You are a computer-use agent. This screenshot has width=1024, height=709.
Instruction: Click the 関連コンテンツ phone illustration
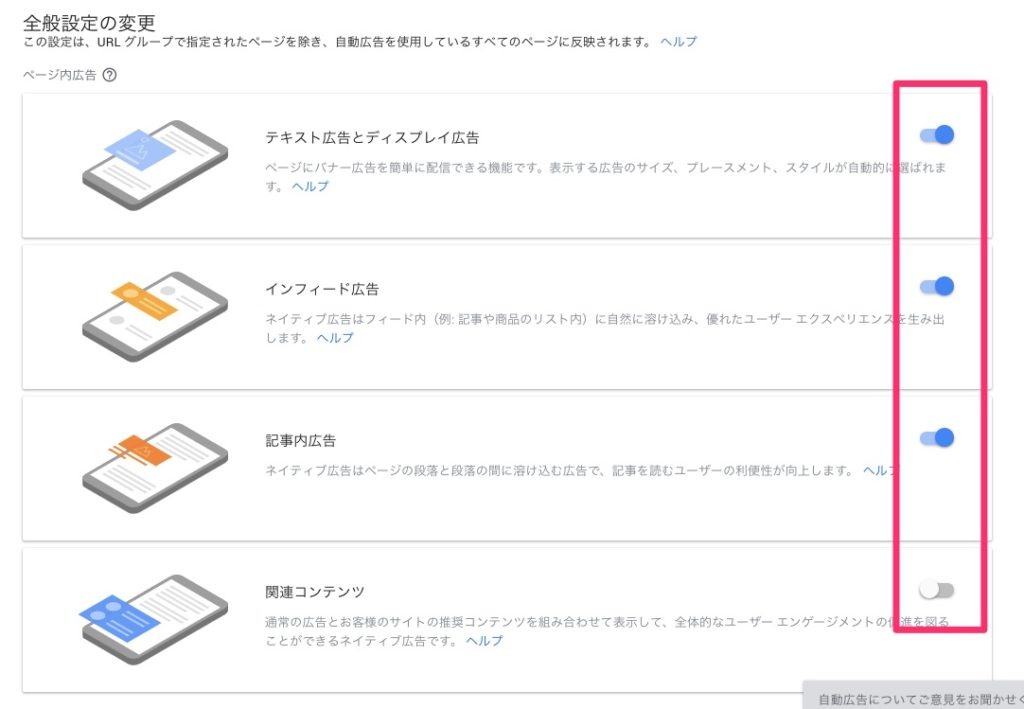[x=153, y=620]
